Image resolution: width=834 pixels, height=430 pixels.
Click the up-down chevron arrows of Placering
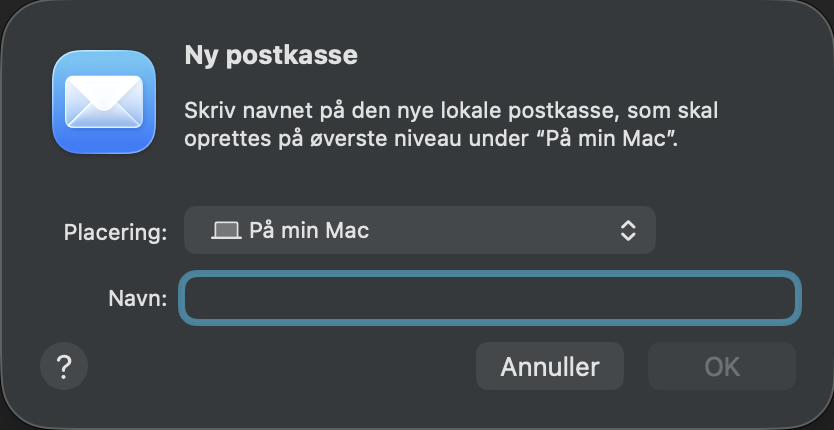pos(628,231)
